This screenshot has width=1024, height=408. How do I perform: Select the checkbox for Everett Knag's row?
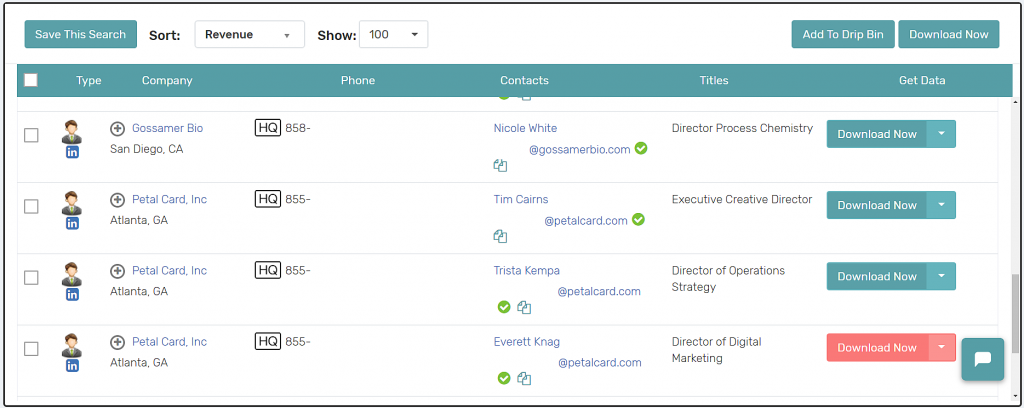pos(31,348)
